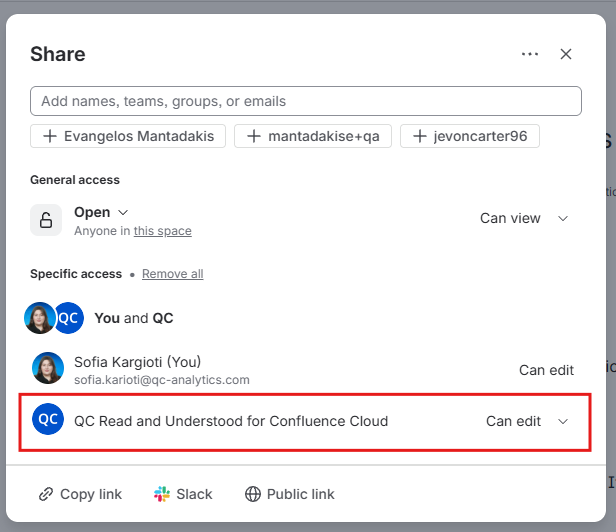Open the three-dot more options menu
The image size is (616, 532).
coord(530,54)
